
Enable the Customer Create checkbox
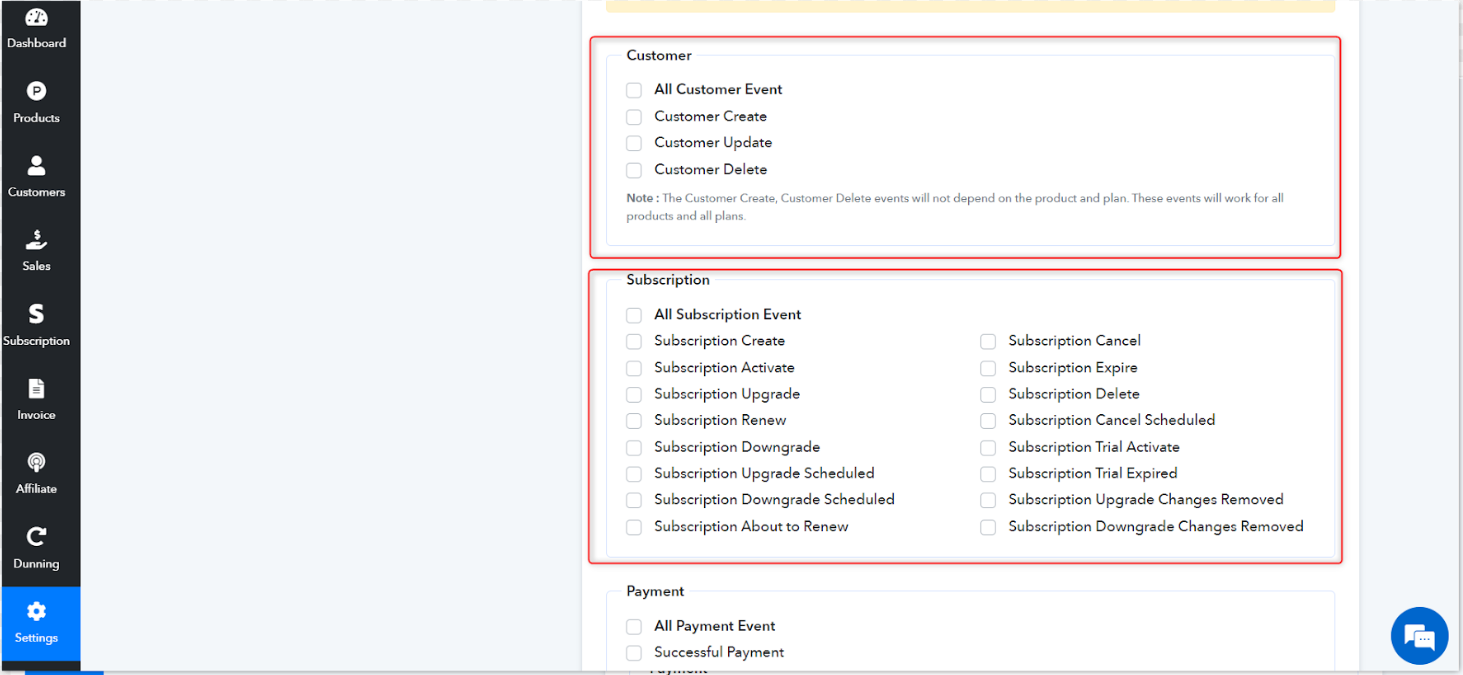tap(634, 117)
